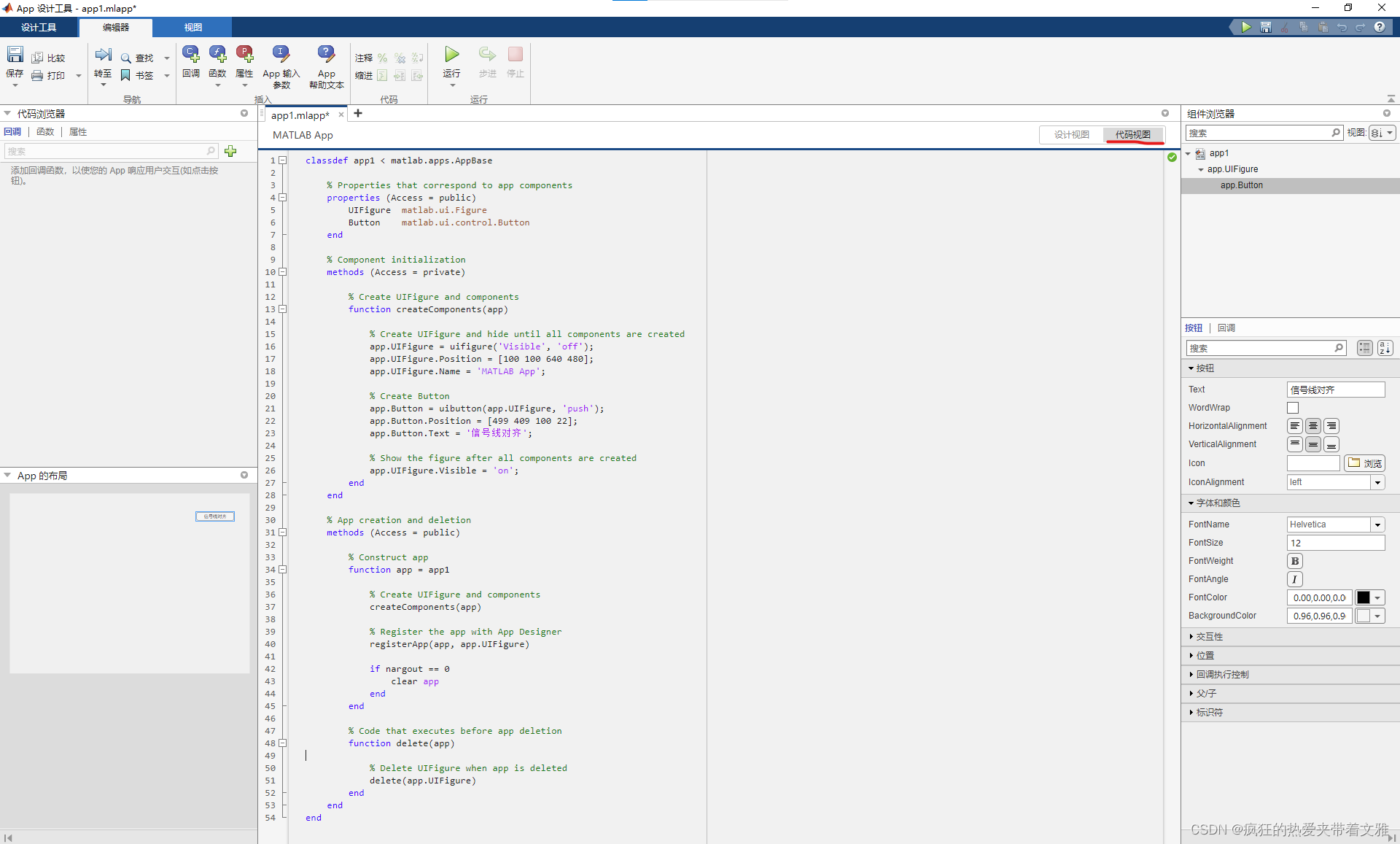This screenshot has height=844, width=1400.
Task: Click the green plus add callback icon
Action: [x=230, y=151]
